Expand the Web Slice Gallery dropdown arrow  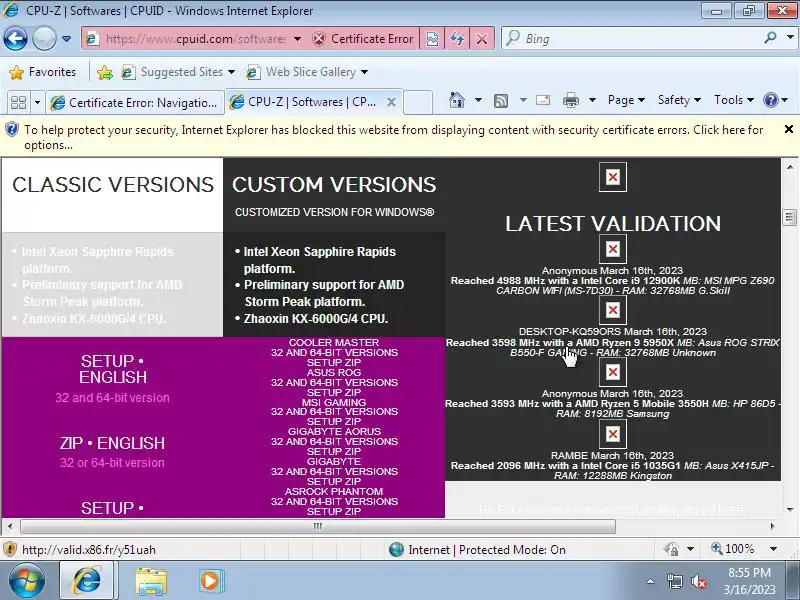tap(364, 72)
